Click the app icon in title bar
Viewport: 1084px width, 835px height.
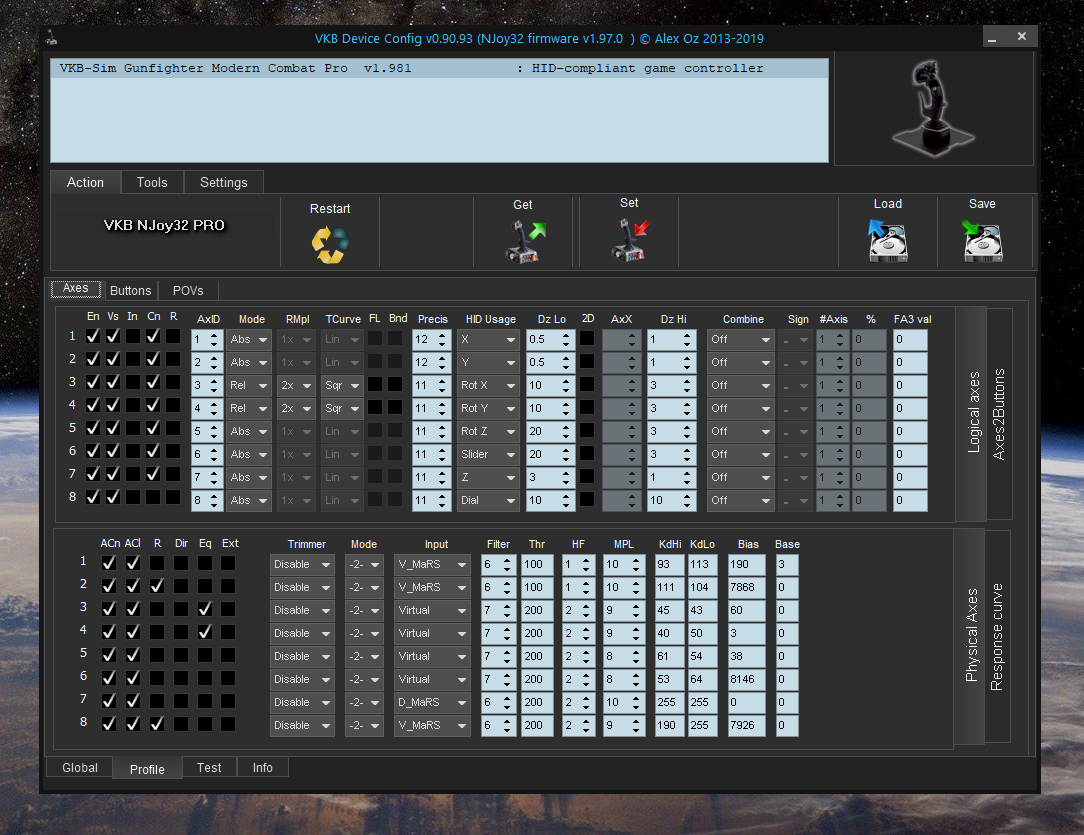tap(51, 39)
